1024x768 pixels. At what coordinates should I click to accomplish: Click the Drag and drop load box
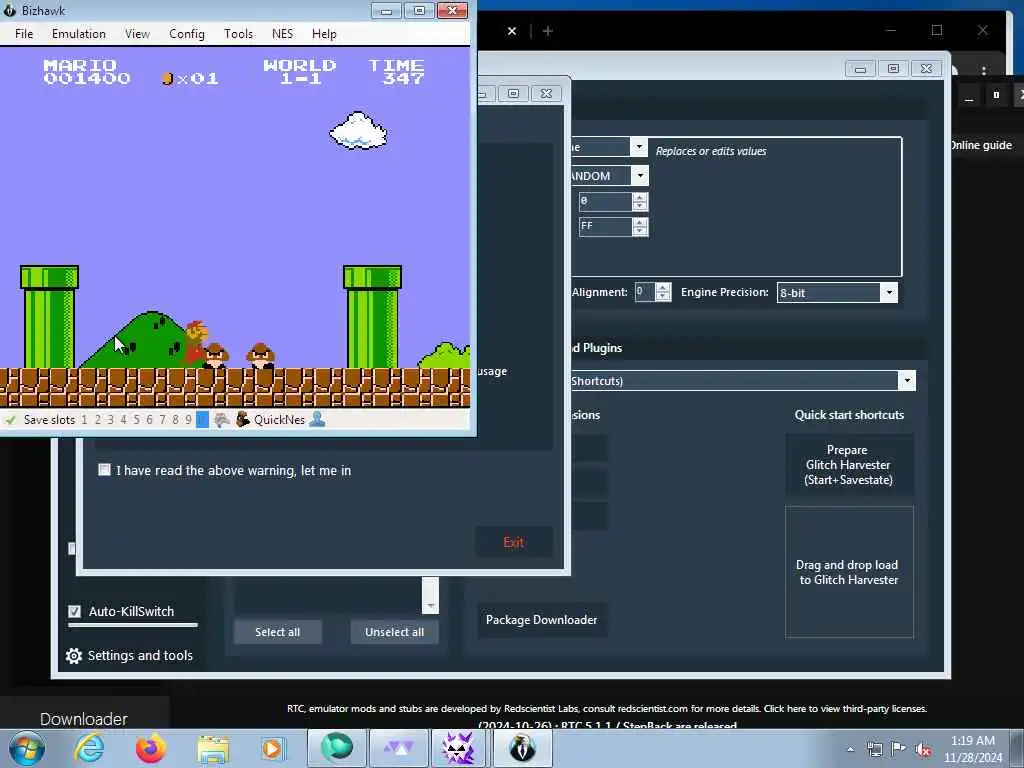pyautogui.click(x=849, y=572)
